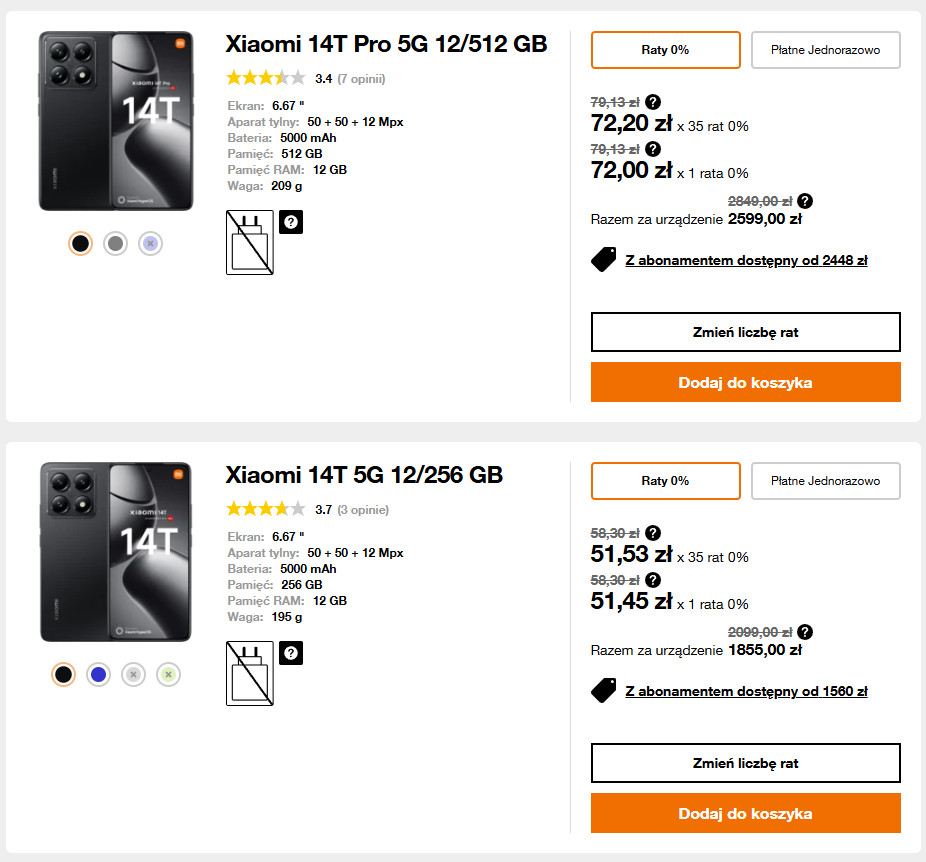
Task: Select black color for Xiaomi 14T Pro
Action: click(x=81, y=243)
